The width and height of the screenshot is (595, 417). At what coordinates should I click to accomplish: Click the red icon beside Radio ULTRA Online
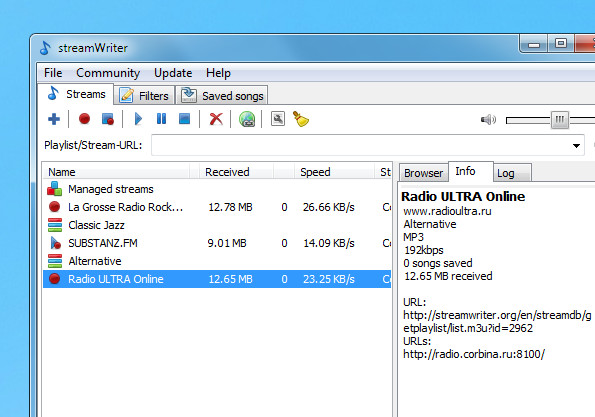(x=55, y=279)
